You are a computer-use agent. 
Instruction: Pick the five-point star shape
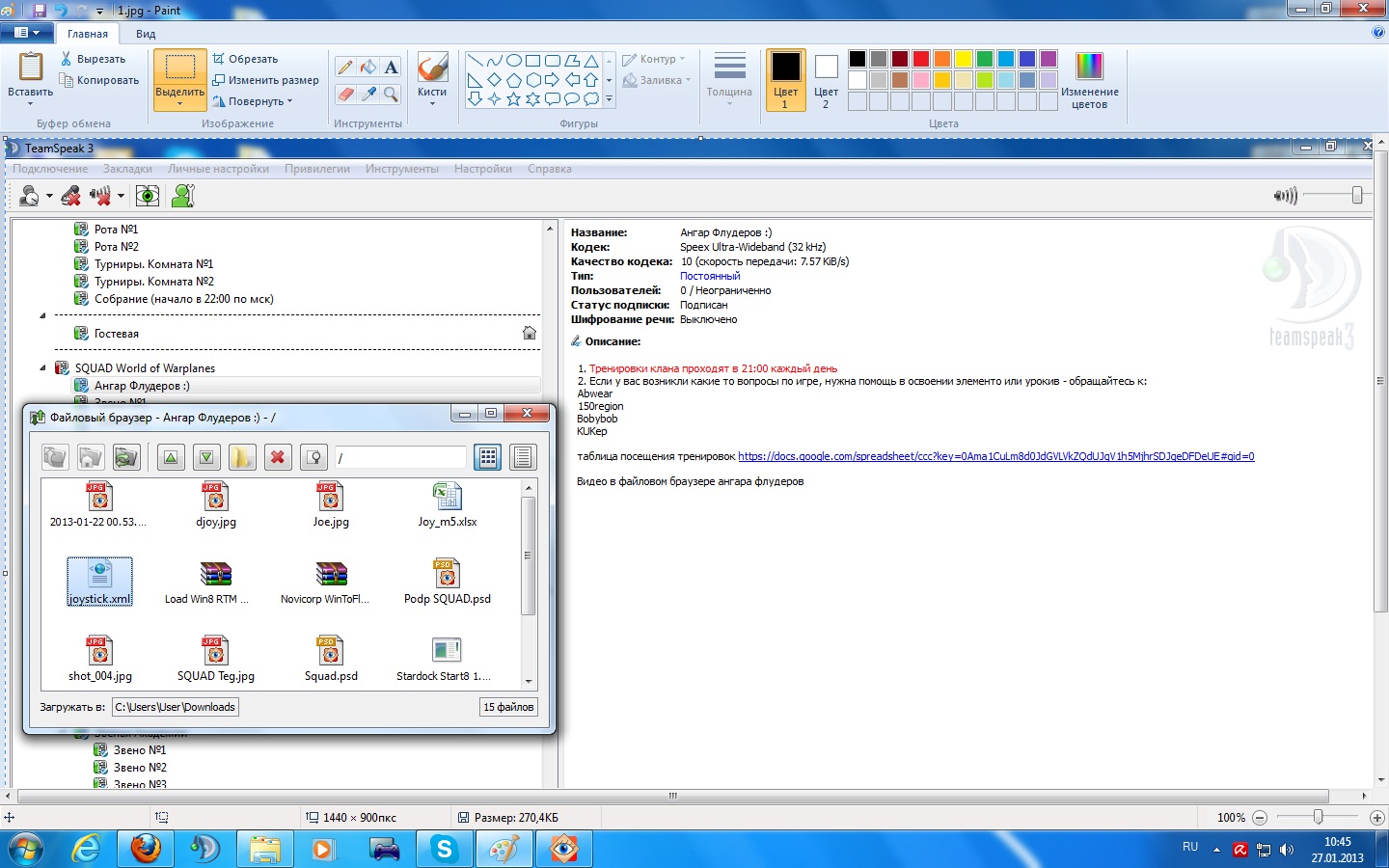click(514, 98)
